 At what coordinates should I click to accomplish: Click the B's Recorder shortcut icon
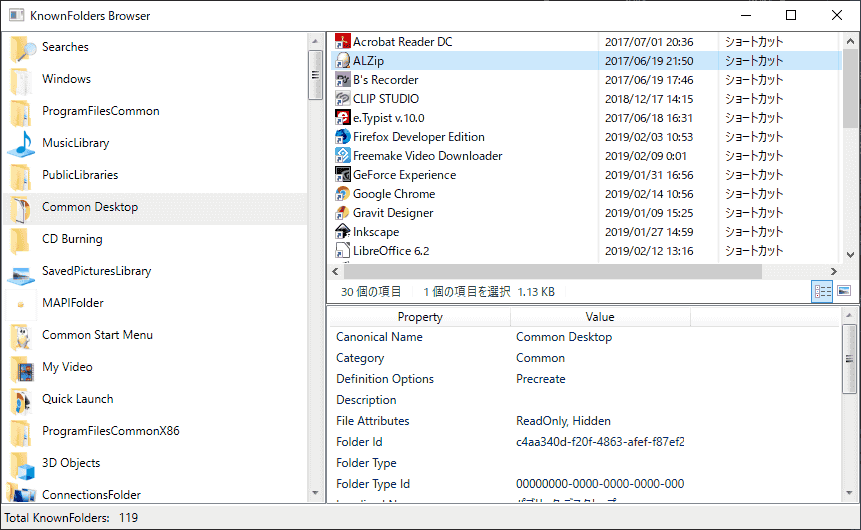click(x=343, y=80)
